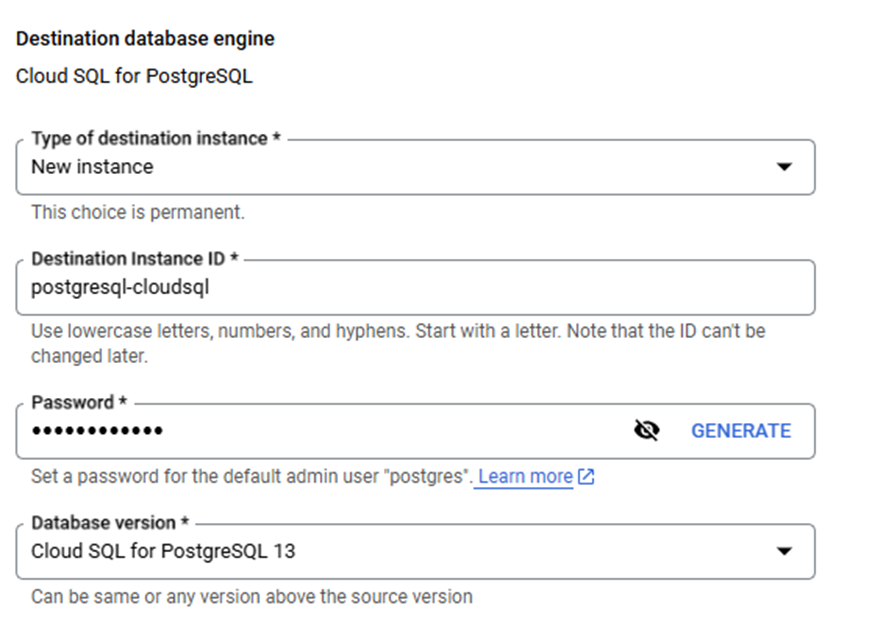Click the GENERATE password button
The width and height of the screenshot is (872, 636).
coord(741,431)
